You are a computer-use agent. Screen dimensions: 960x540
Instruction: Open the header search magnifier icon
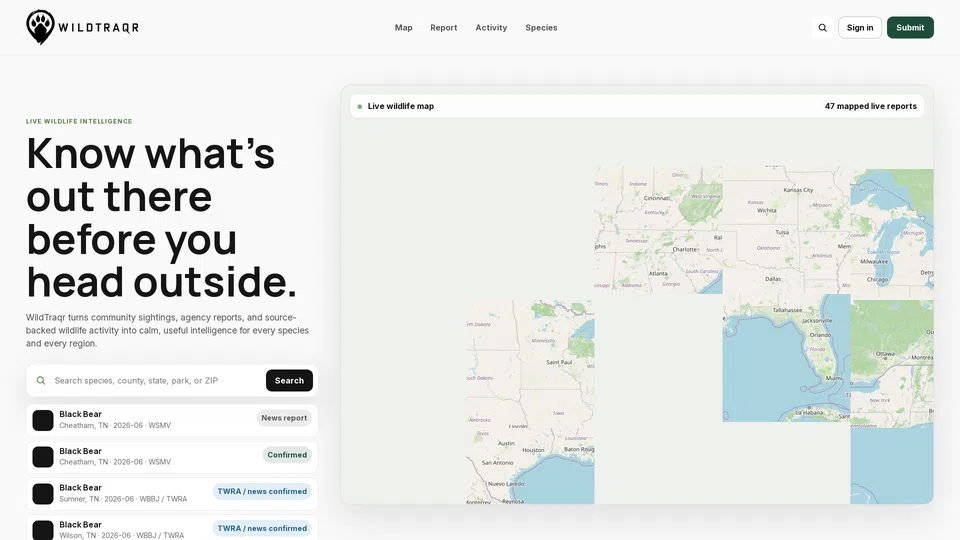pos(822,28)
